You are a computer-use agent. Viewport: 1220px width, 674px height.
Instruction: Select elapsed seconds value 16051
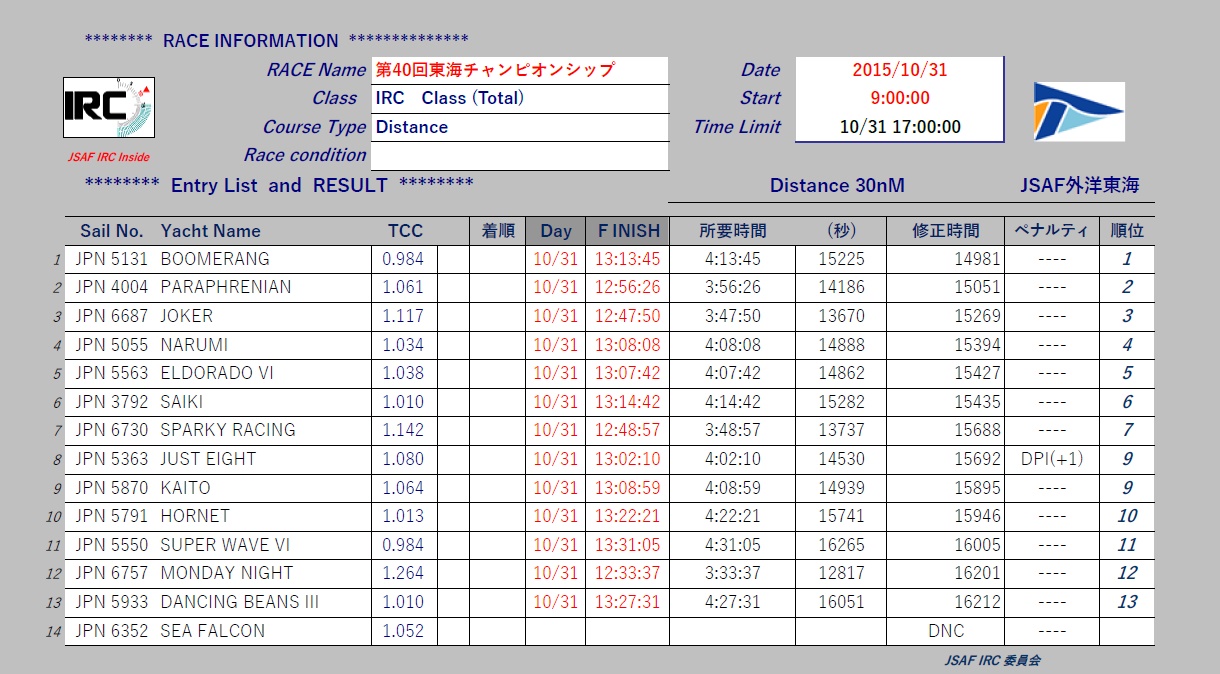pos(841,602)
